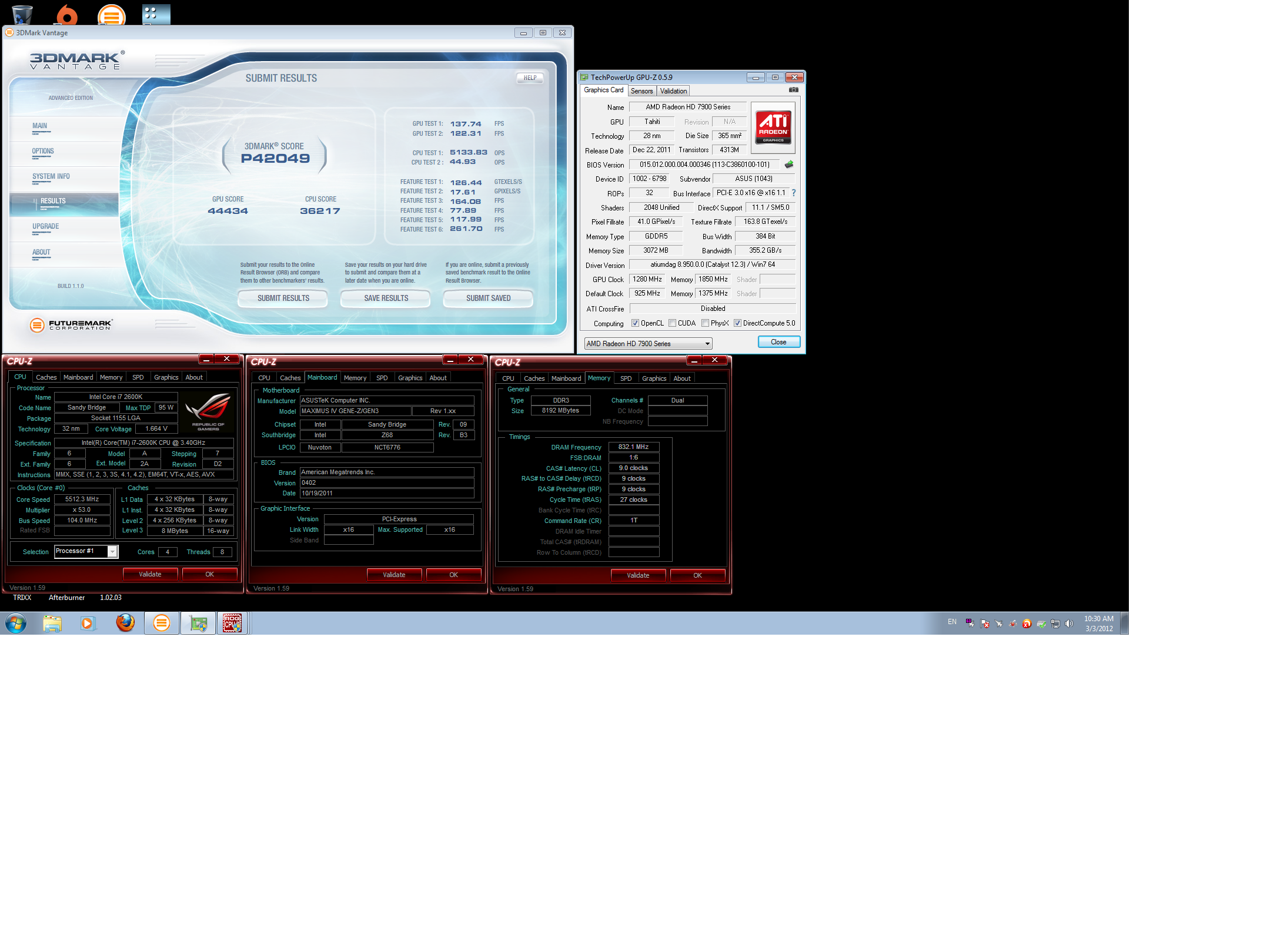The width and height of the screenshot is (1270, 952).
Task: Click the safely remove hardware tray icon
Action: pyautogui.click(x=1041, y=624)
